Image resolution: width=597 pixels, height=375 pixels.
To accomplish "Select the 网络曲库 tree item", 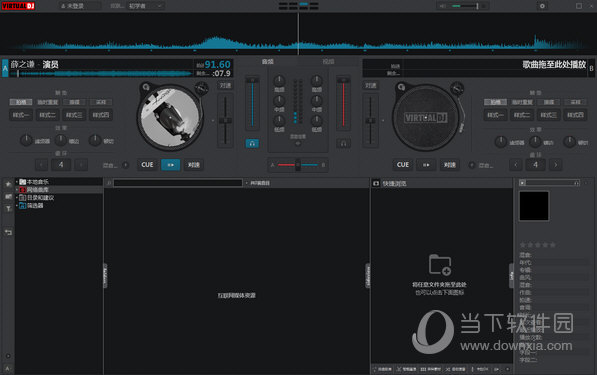I will point(37,190).
